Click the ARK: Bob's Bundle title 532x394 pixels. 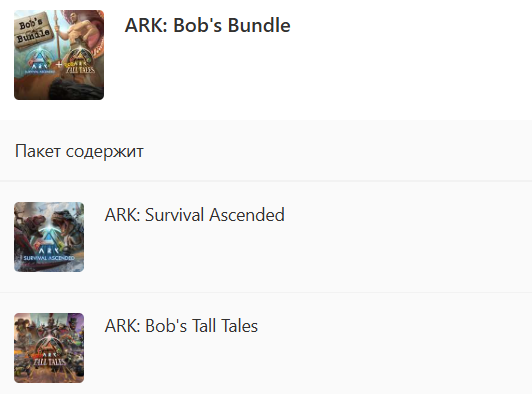pos(208,25)
